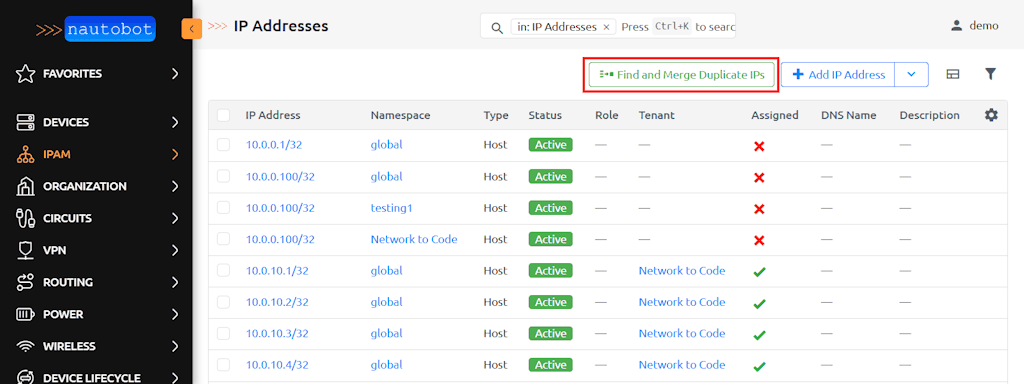Expand the Organization menu chevron
1024x384 pixels.
(174, 186)
